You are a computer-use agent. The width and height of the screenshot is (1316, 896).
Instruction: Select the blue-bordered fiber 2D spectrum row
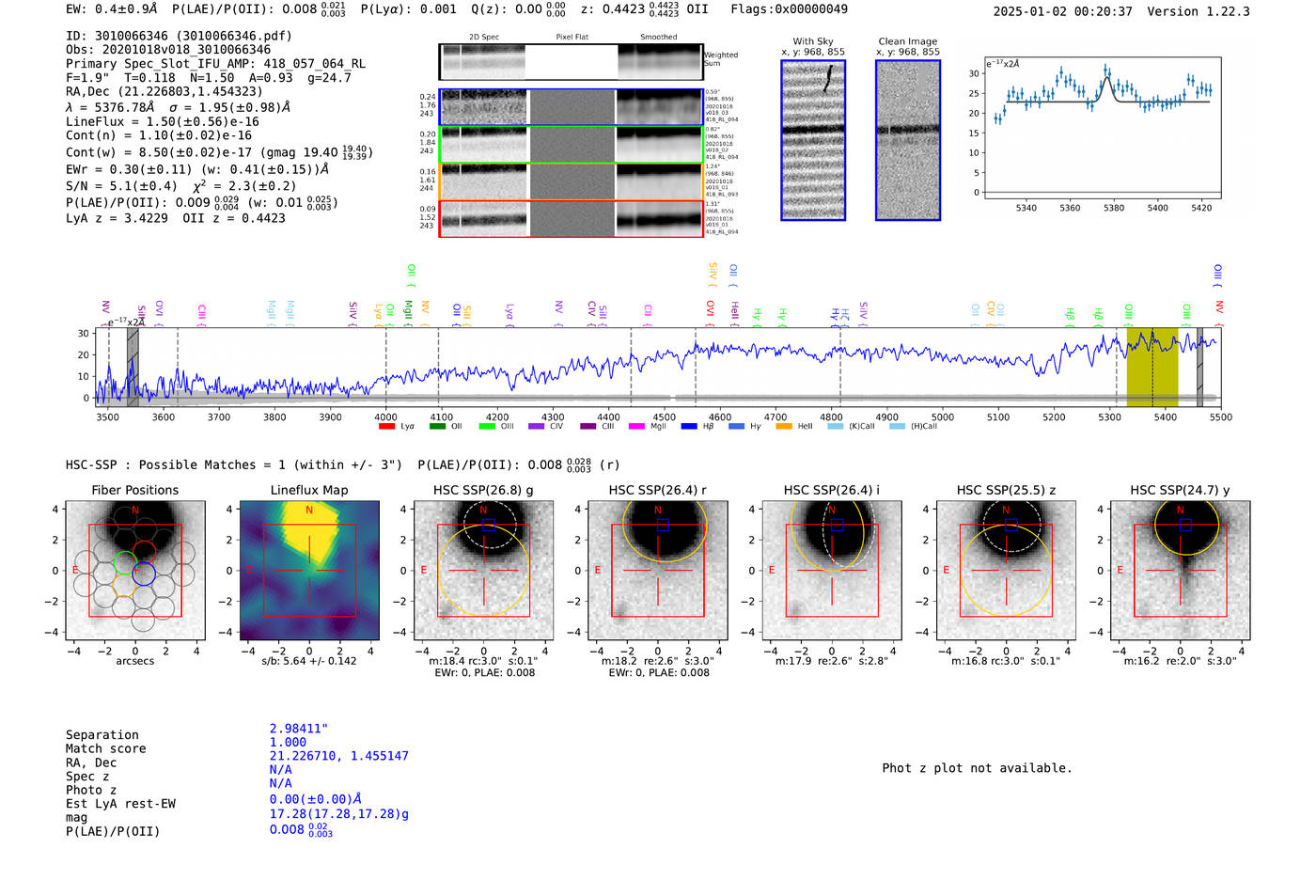(572, 107)
